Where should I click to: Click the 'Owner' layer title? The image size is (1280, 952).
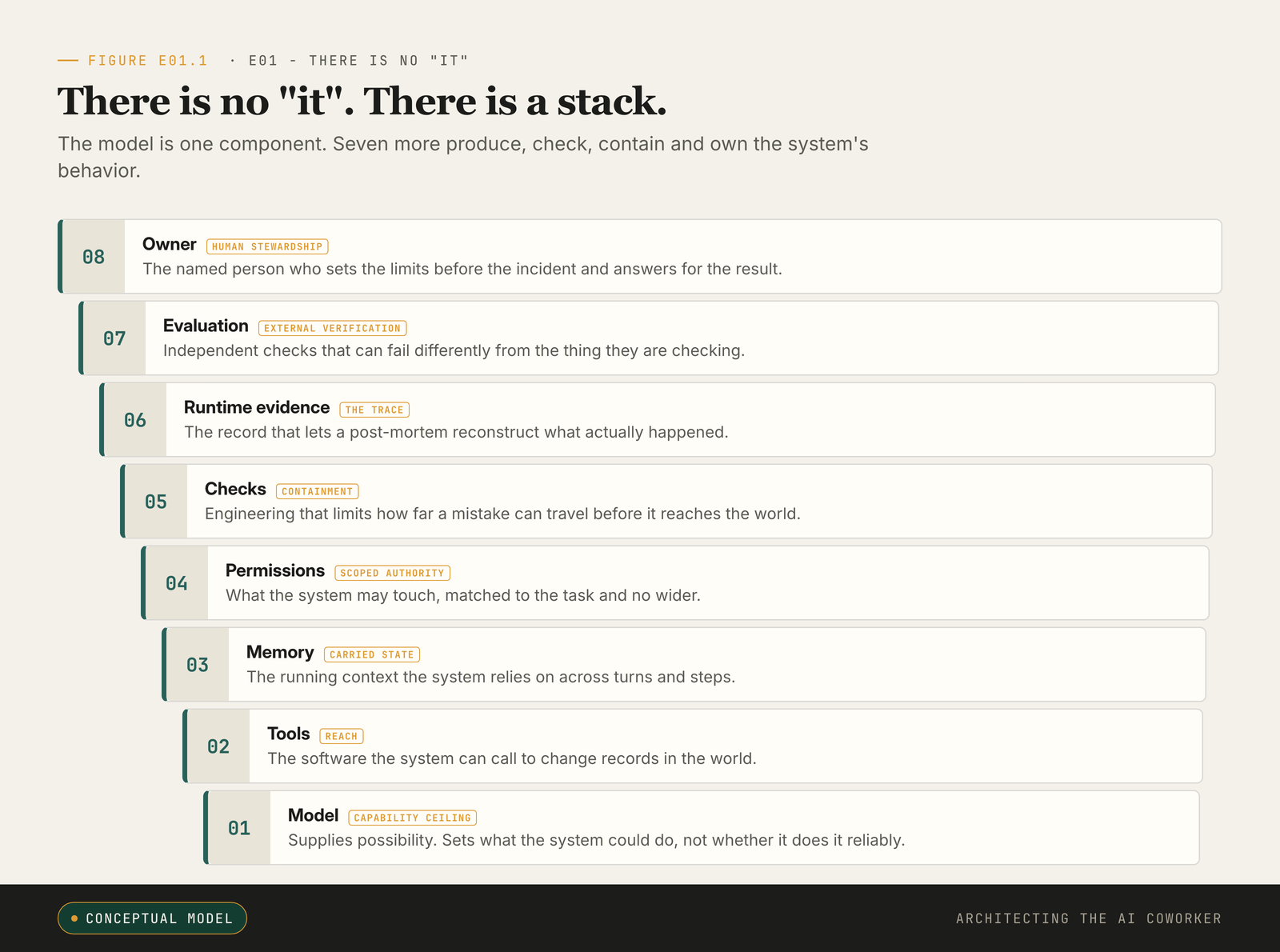coord(170,244)
